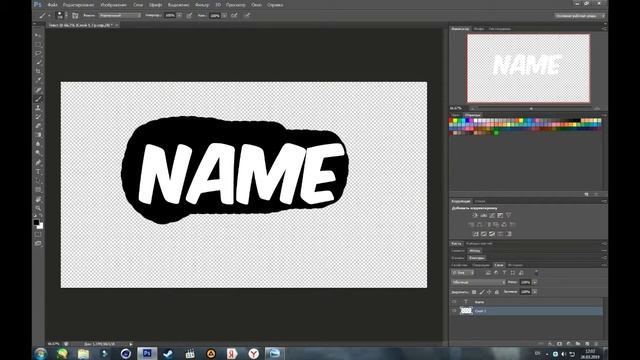Select the Blur tool
Screen dimensions: 640x360
pyautogui.click(x=38, y=144)
